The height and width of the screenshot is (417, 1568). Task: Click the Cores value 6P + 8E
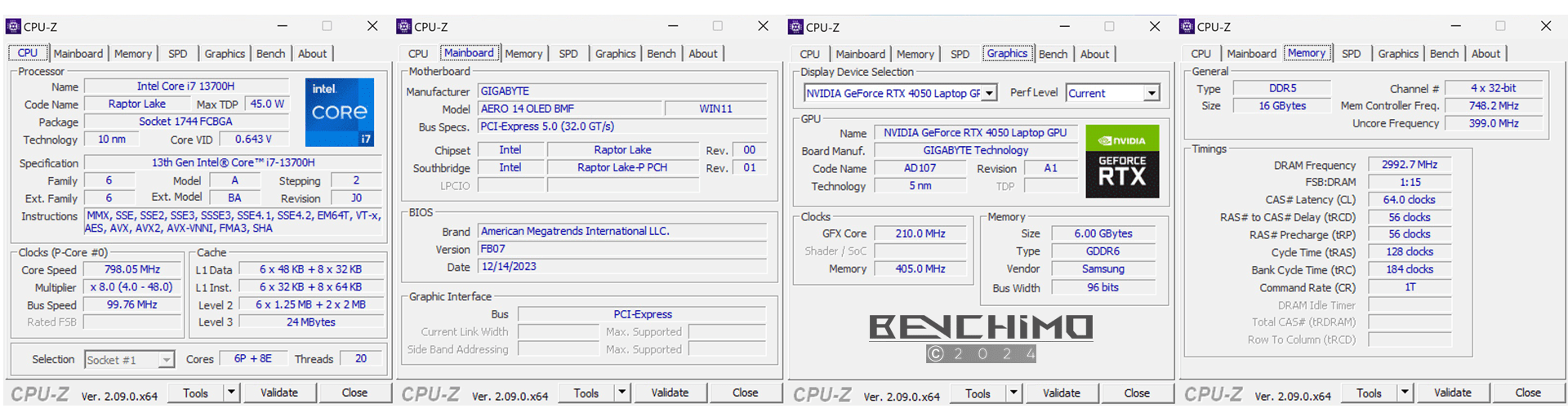pos(253,358)
